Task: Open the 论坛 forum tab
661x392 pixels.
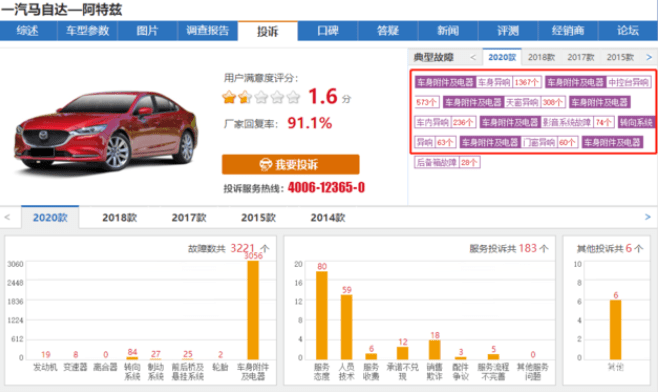Action: [x=628, y=31]
